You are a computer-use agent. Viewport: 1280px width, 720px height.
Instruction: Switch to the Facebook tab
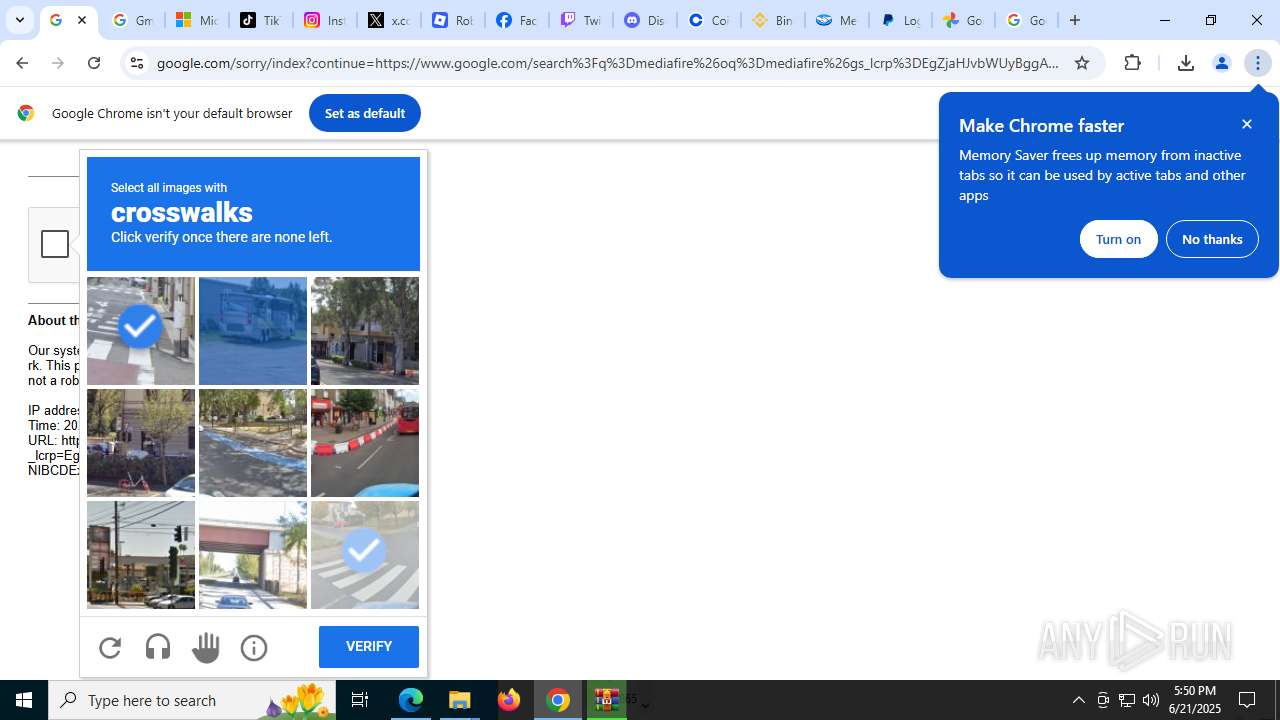tap(516, 20)
